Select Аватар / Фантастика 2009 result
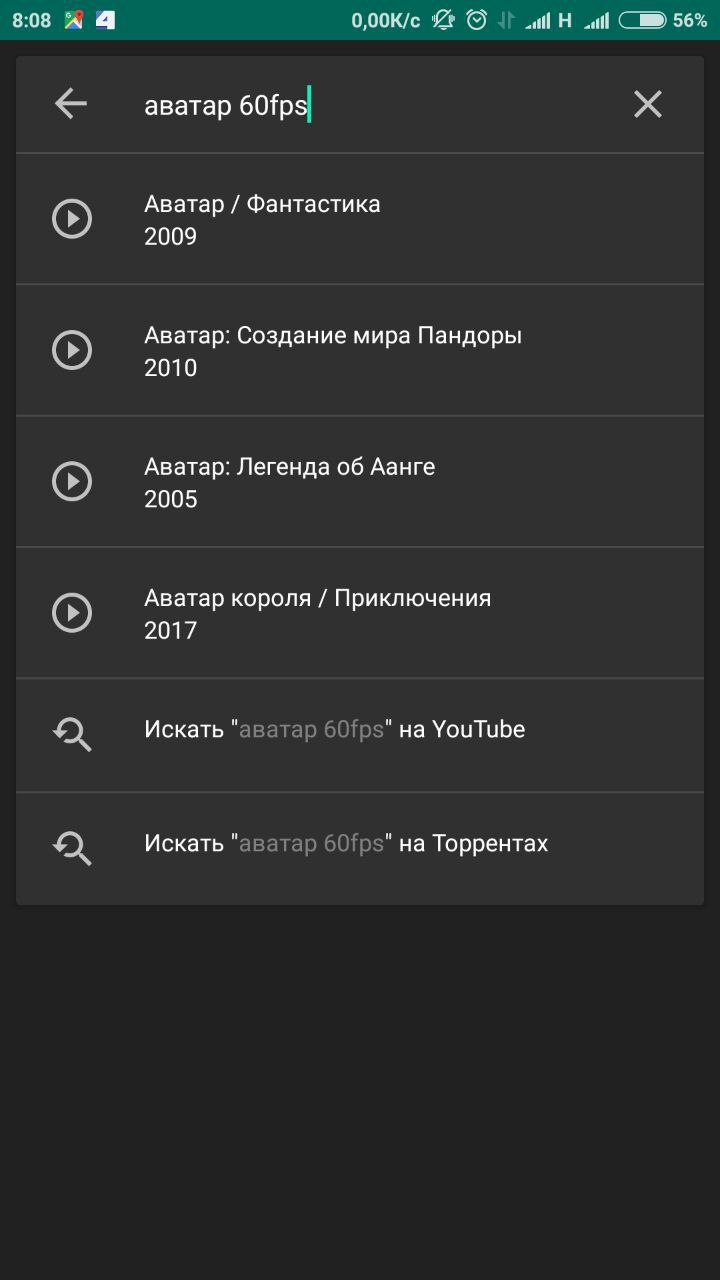This screenshot has width=720, height=1280. tap(360, 219)
